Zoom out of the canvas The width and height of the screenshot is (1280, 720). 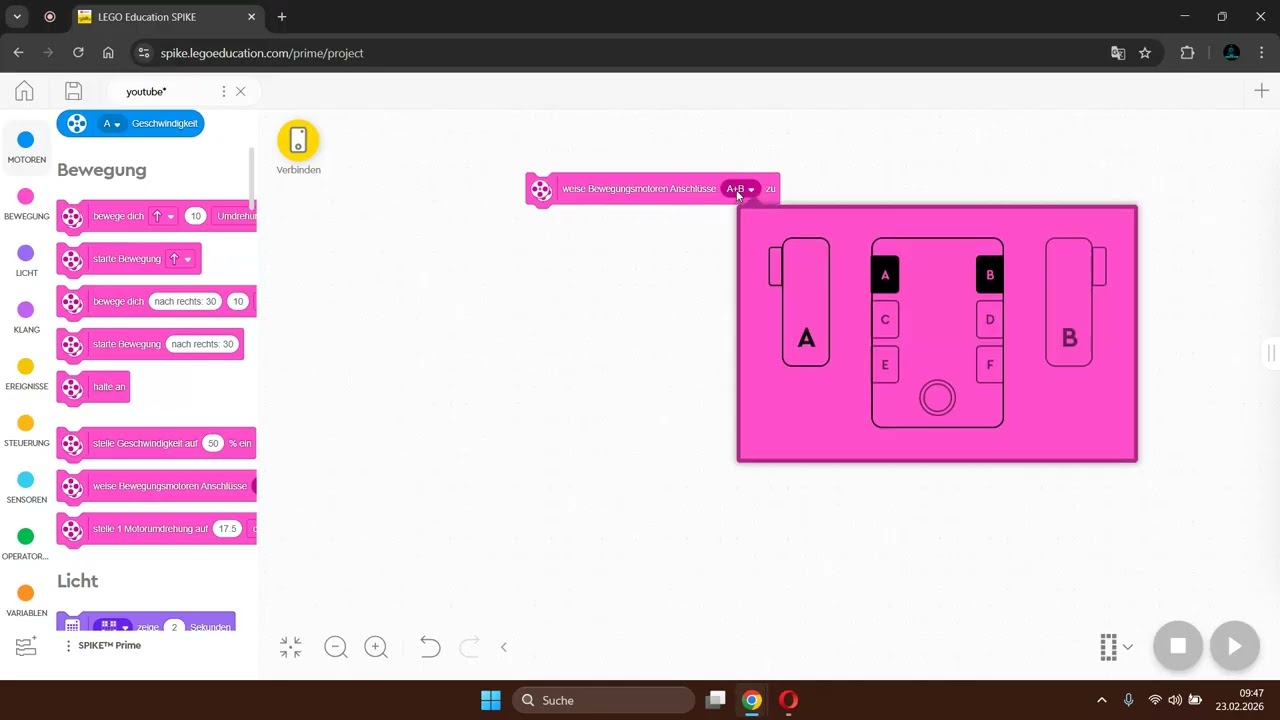click(336, 647)
